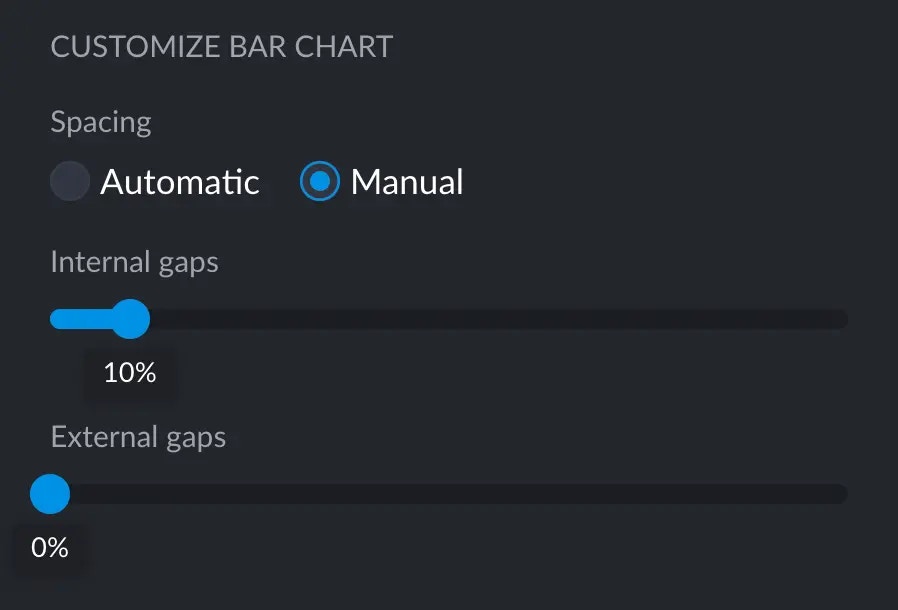
Task: Click the External gaps slider handle
Action: tap(50, 494)
